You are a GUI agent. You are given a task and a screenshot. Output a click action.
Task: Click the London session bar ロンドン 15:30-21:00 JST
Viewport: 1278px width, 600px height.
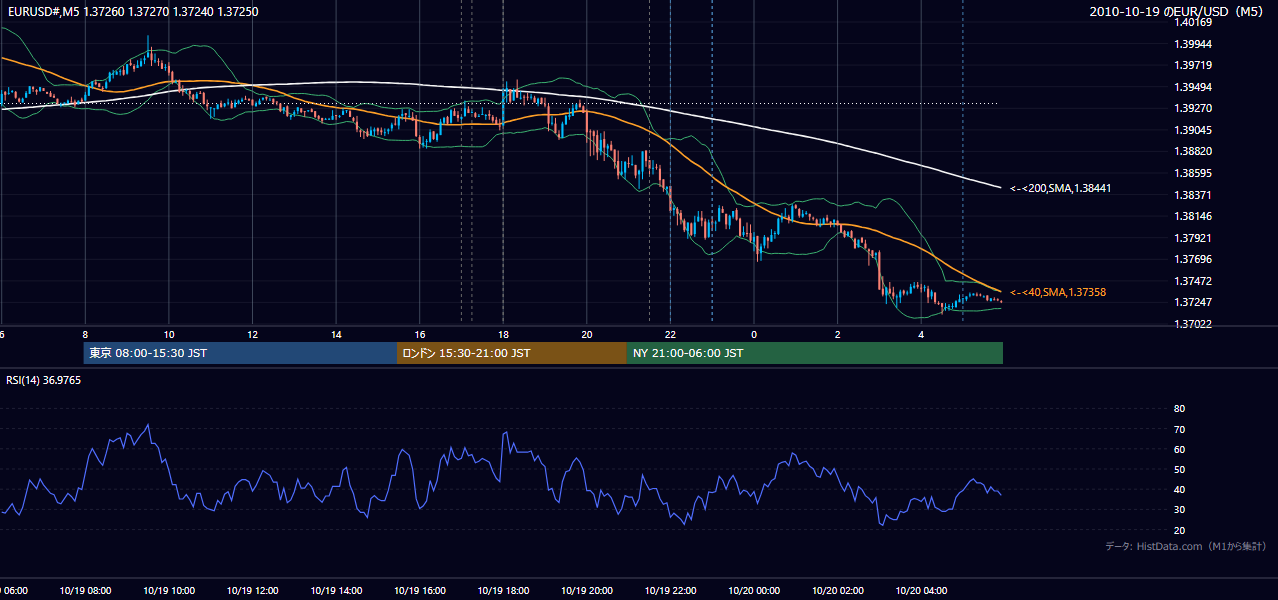click(512, 353)
